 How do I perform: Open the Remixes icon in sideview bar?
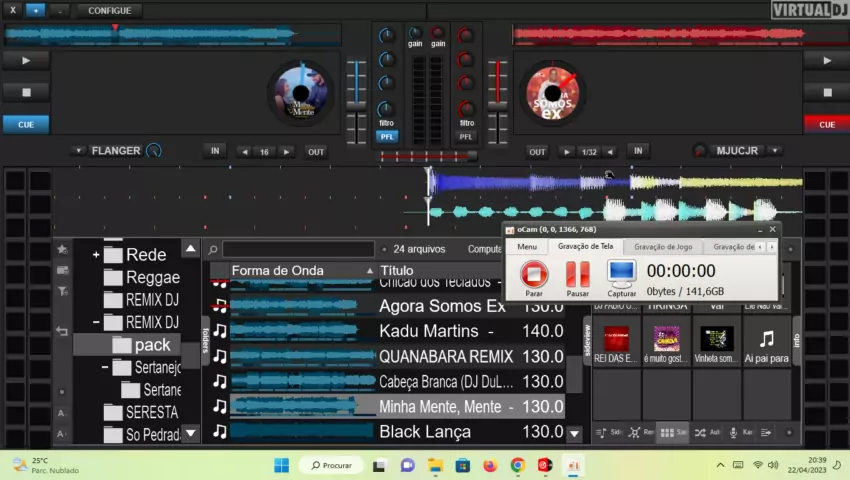tap(634, 433)
